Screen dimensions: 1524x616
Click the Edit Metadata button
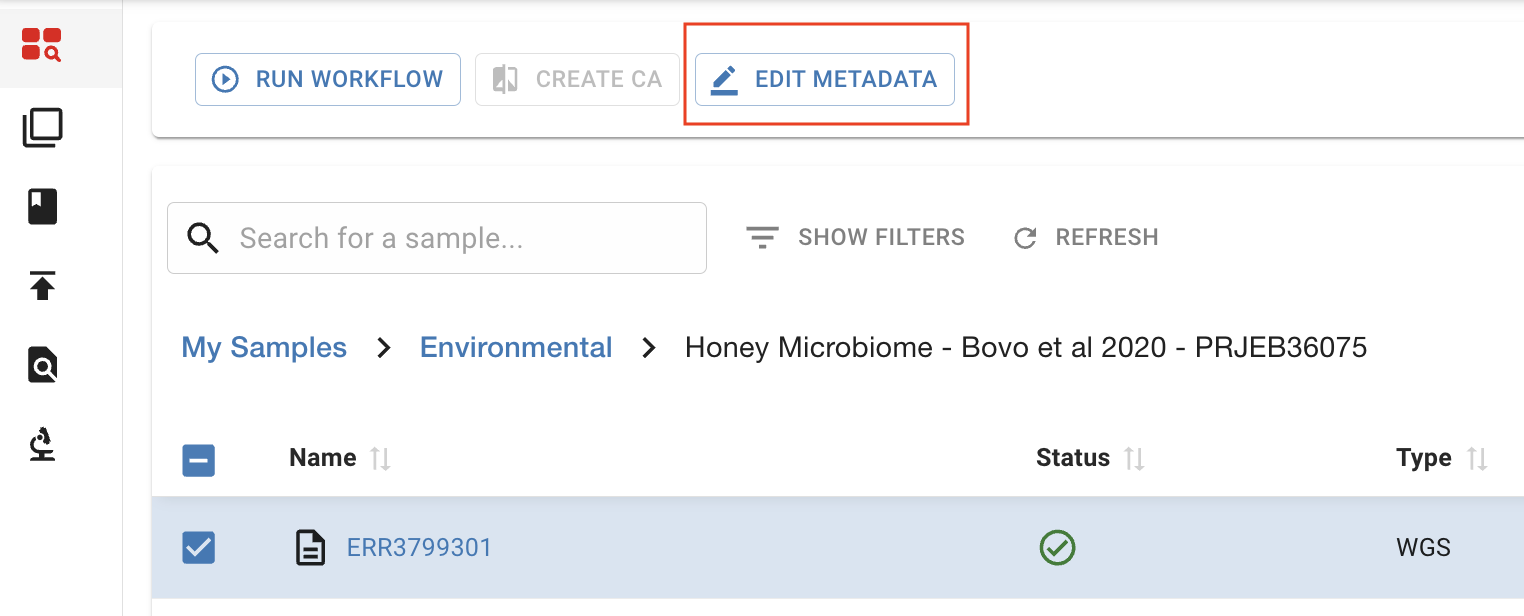click(825, 80)
